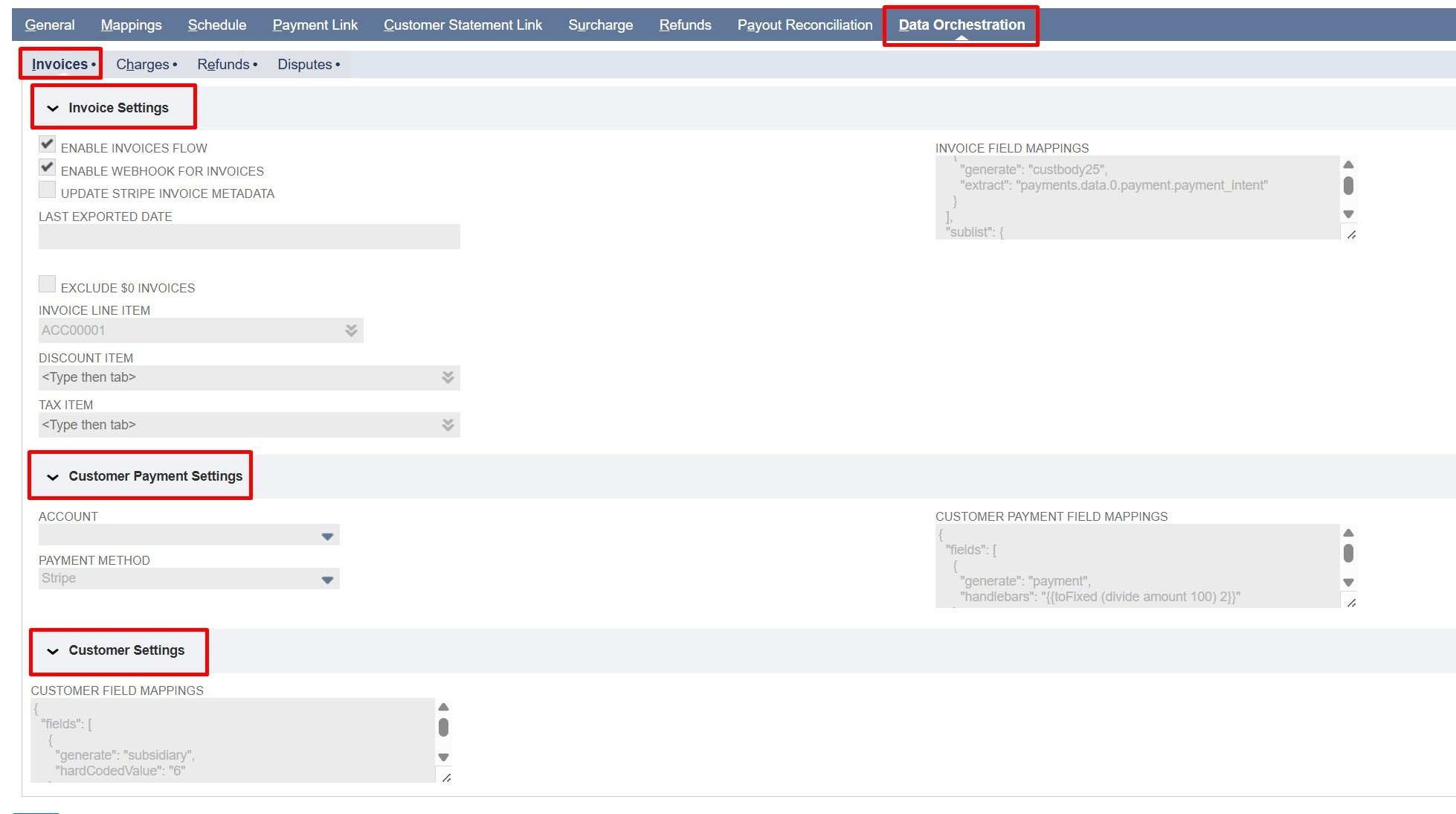Collapse the Customer Payment Settings section
This screenshot has width=1456, height=814.
(53, 477)
